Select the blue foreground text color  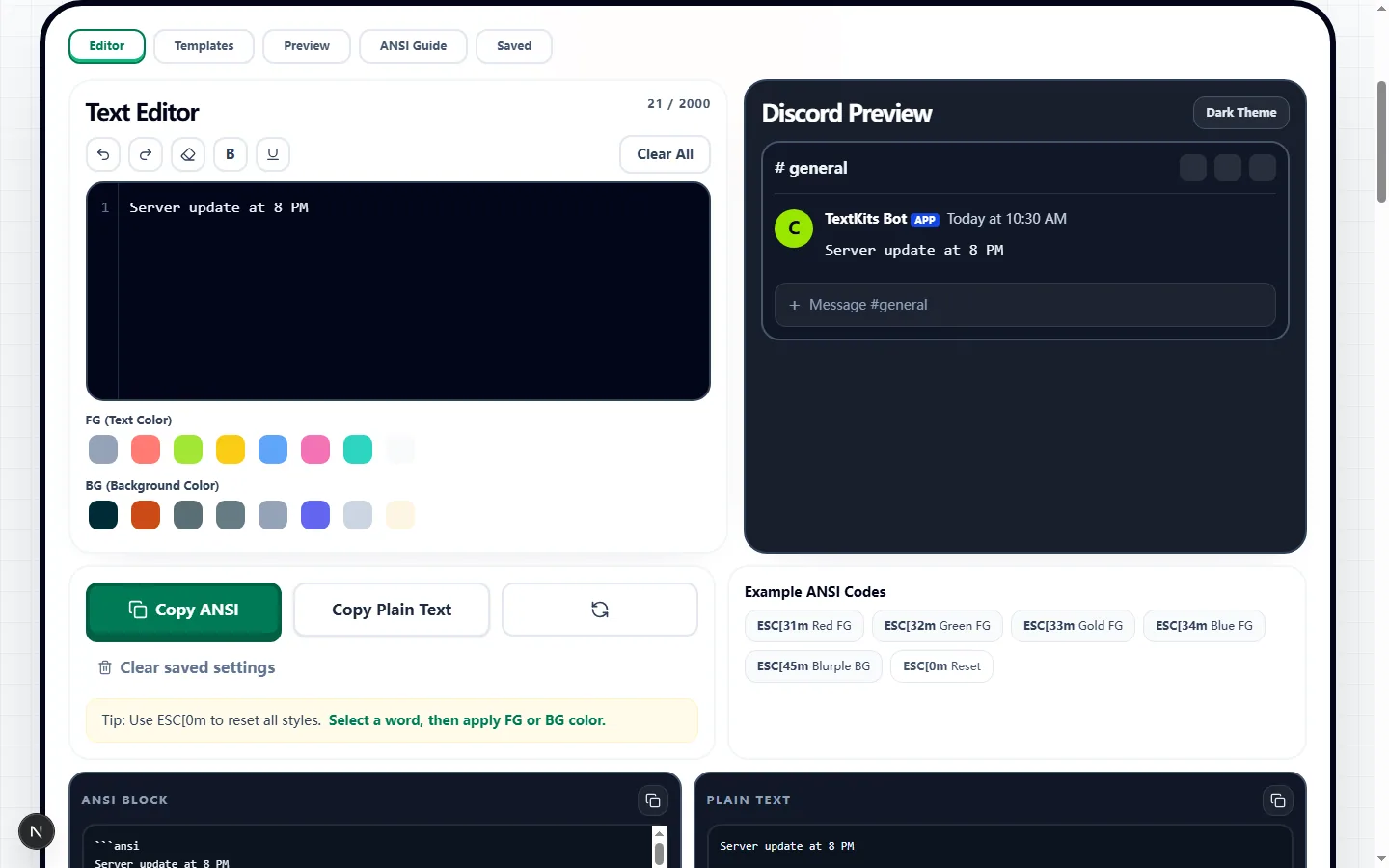[x=273, y=449]
